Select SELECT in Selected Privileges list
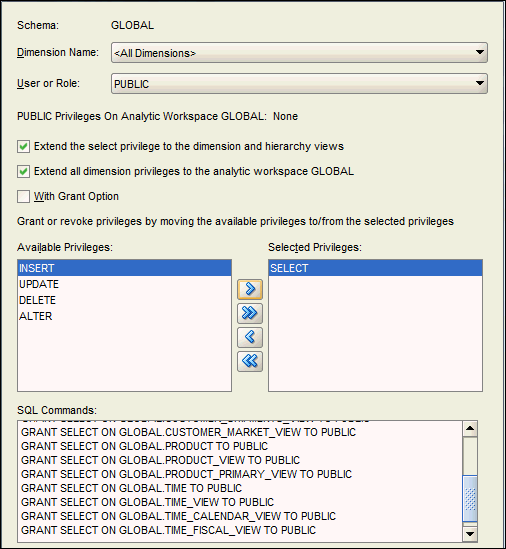This screenshot has width=506, height=549. [375, 268]
